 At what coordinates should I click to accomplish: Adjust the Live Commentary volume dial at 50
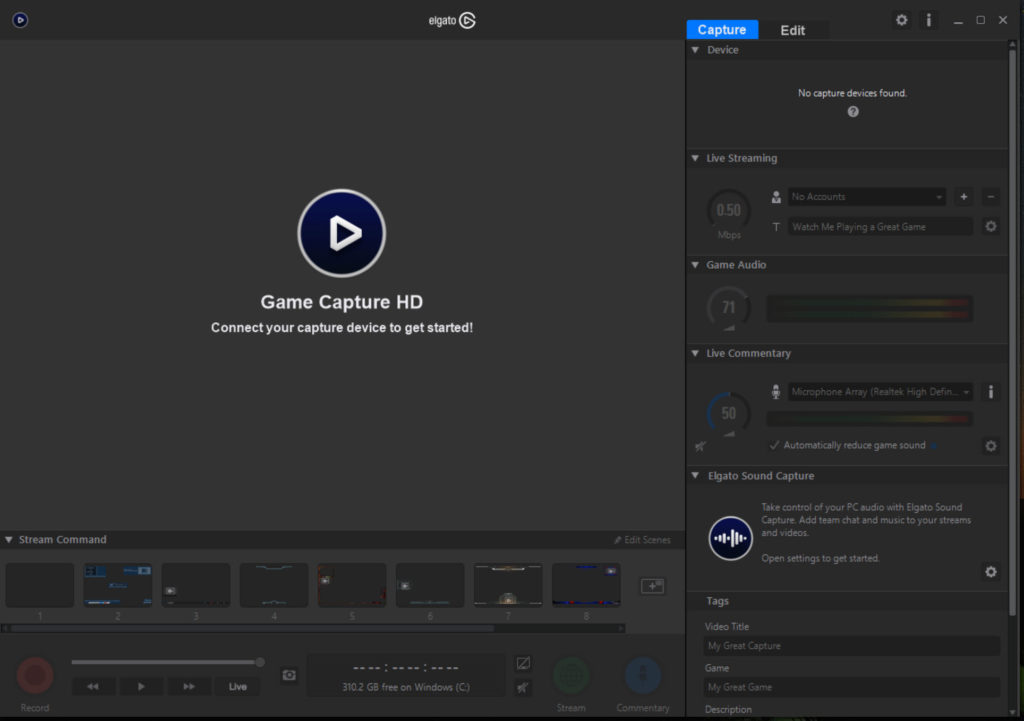coord(729,413)
